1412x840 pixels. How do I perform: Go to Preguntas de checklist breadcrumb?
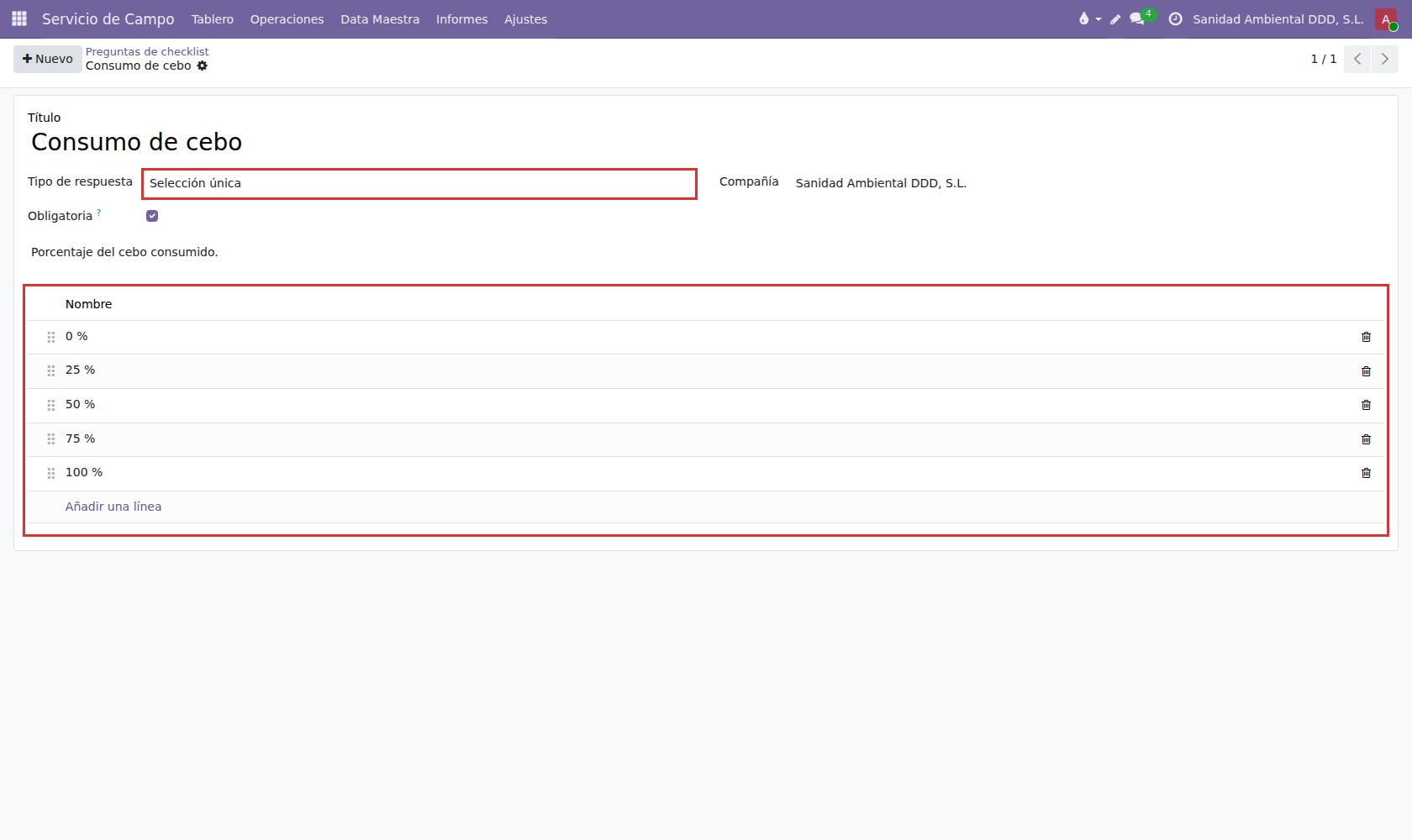[x=147, y=51]
